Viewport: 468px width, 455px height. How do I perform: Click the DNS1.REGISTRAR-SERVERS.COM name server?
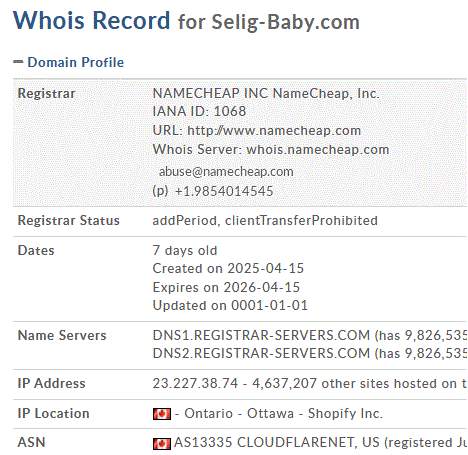pyautogui.click(x=261, y=335)
